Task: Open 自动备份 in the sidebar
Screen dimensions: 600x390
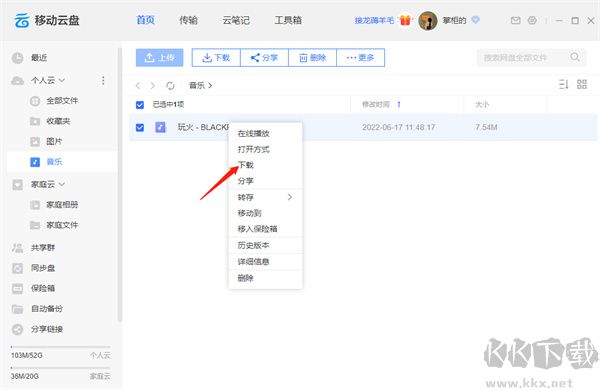Action: tap(47, 308)
